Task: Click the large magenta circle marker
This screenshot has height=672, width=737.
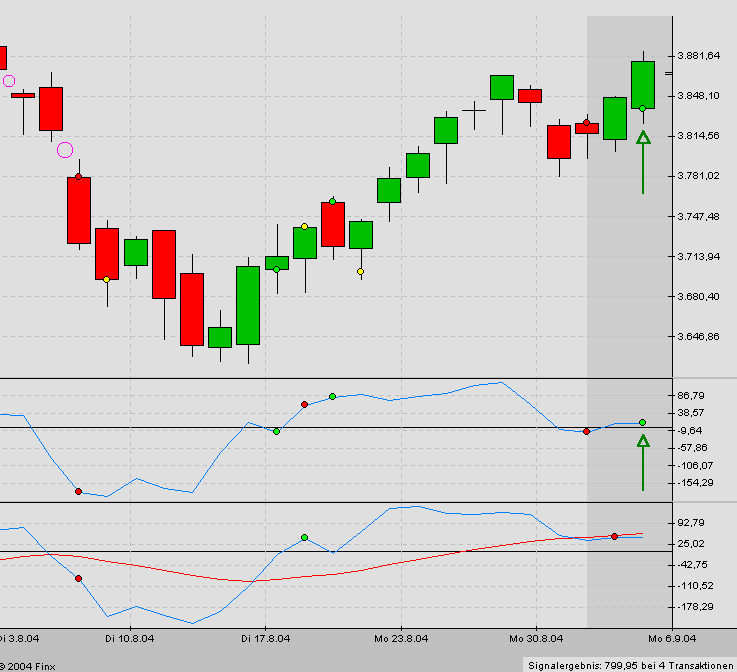Action: click(65, 150)
